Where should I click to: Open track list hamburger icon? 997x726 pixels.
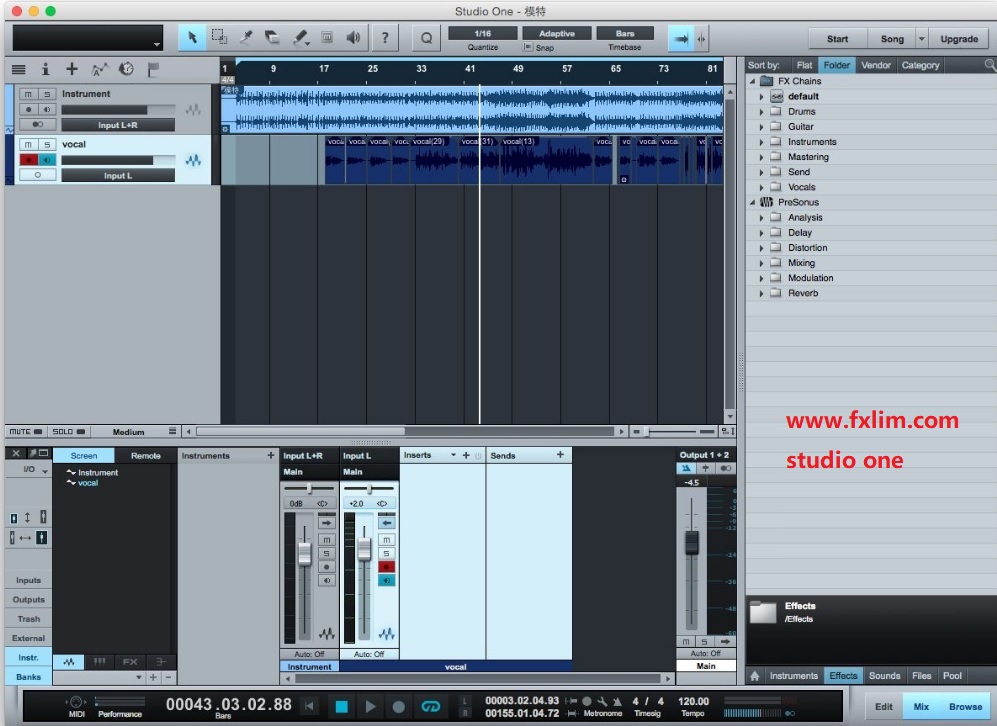pos(19,69)
